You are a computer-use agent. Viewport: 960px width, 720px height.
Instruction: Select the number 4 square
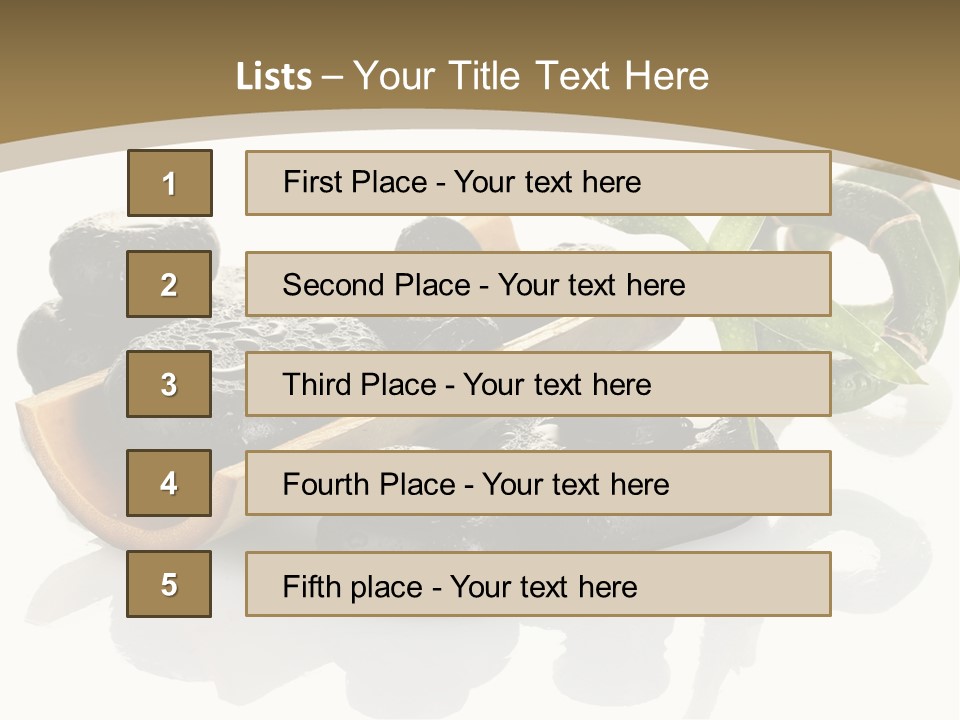[169, 483]
